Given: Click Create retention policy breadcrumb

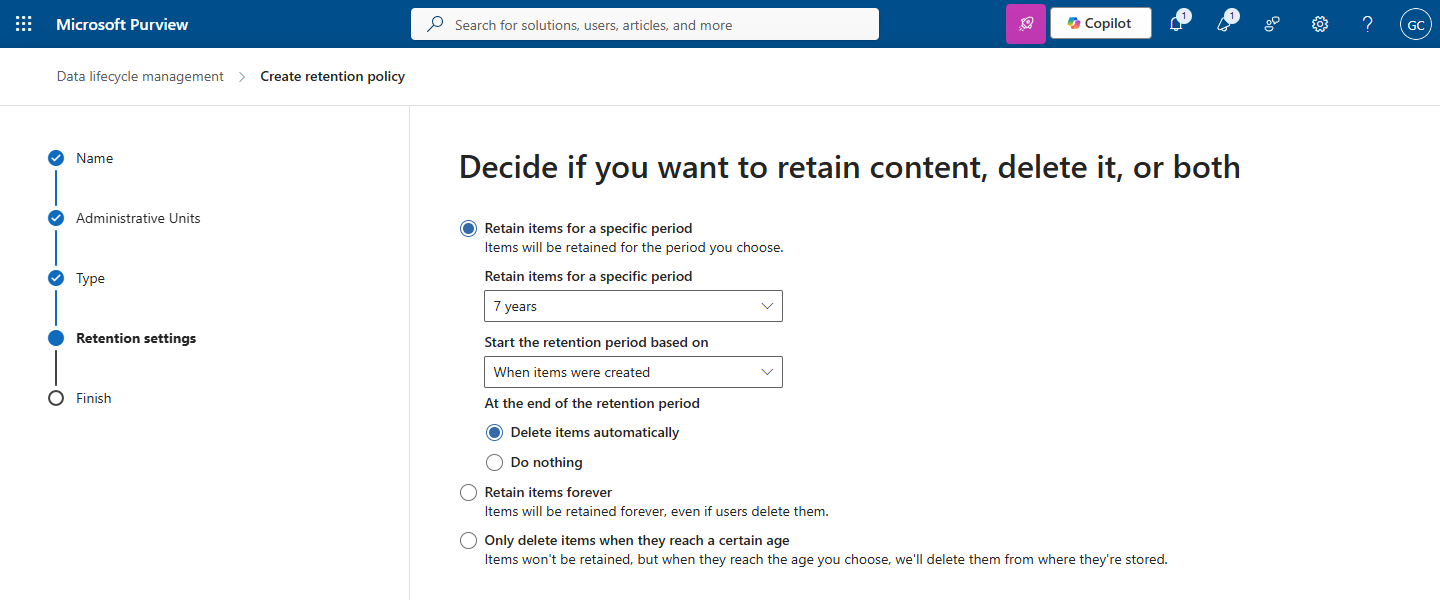Looking at the screenshot, I should tap(333, 76).
